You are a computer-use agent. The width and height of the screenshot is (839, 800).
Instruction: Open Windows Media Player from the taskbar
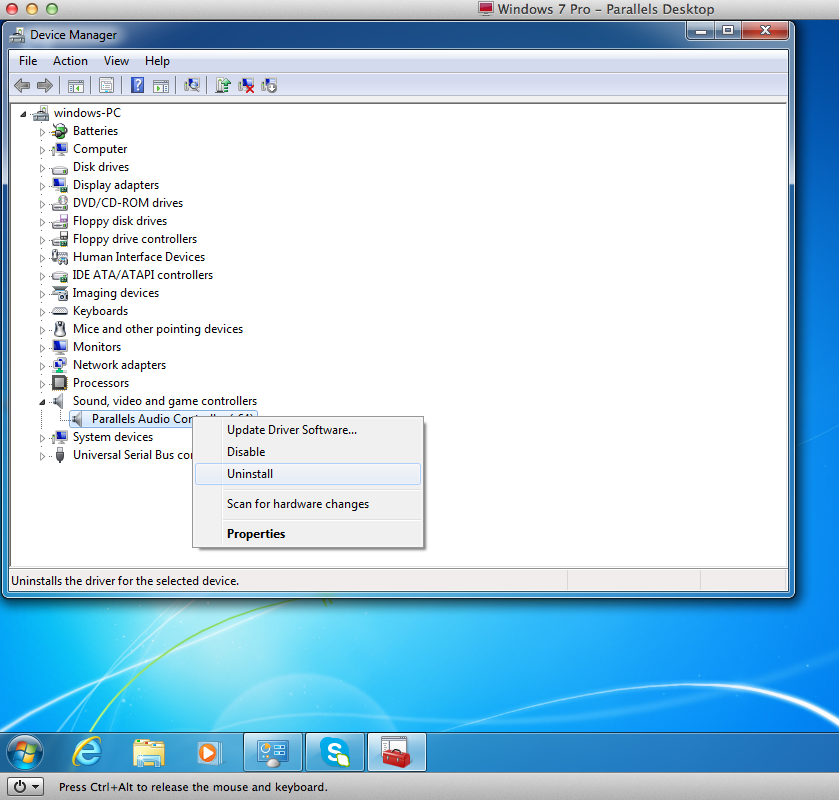click(209, 752)
